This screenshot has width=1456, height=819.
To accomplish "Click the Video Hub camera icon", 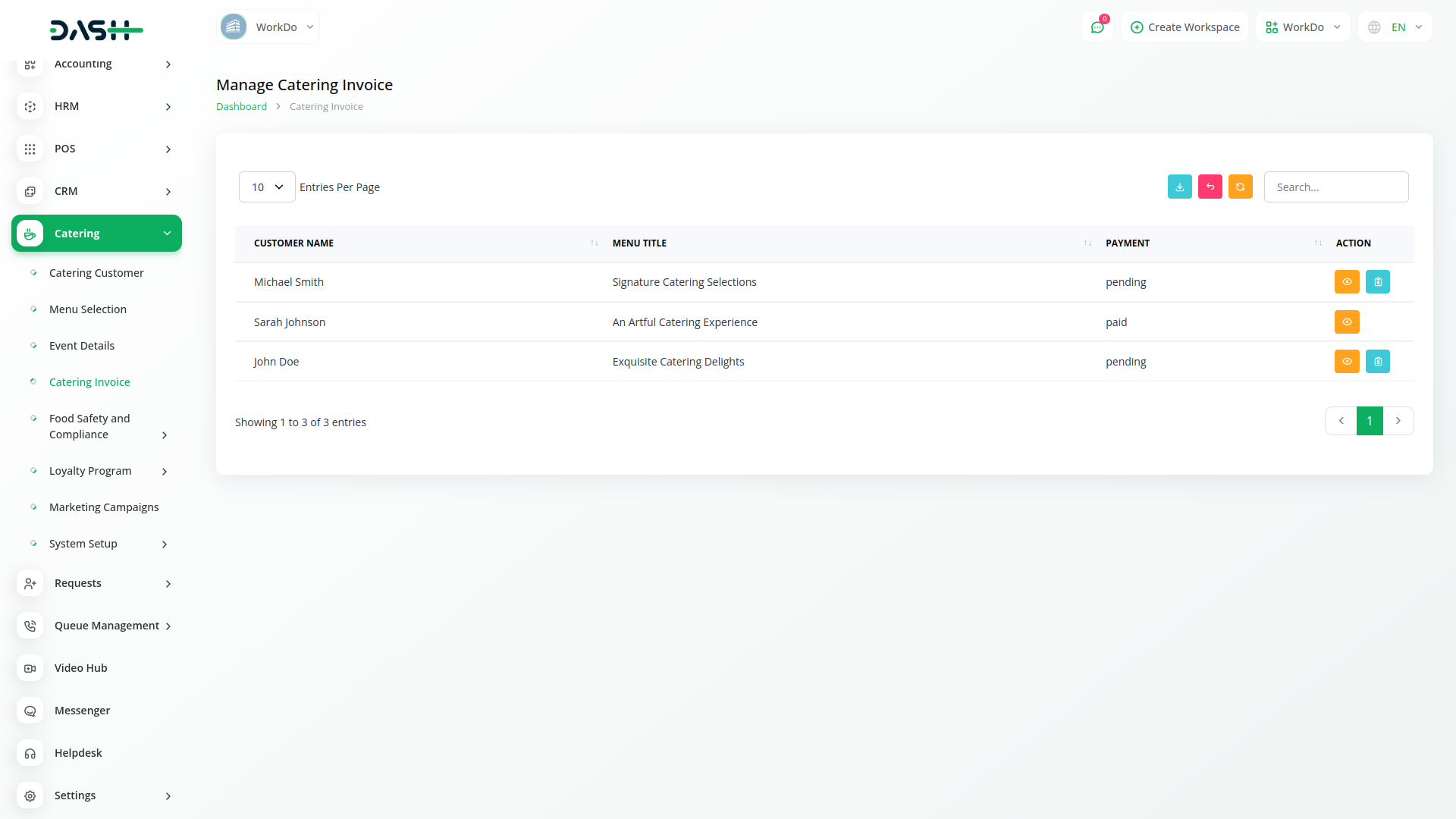I will [x=30, y=668].
